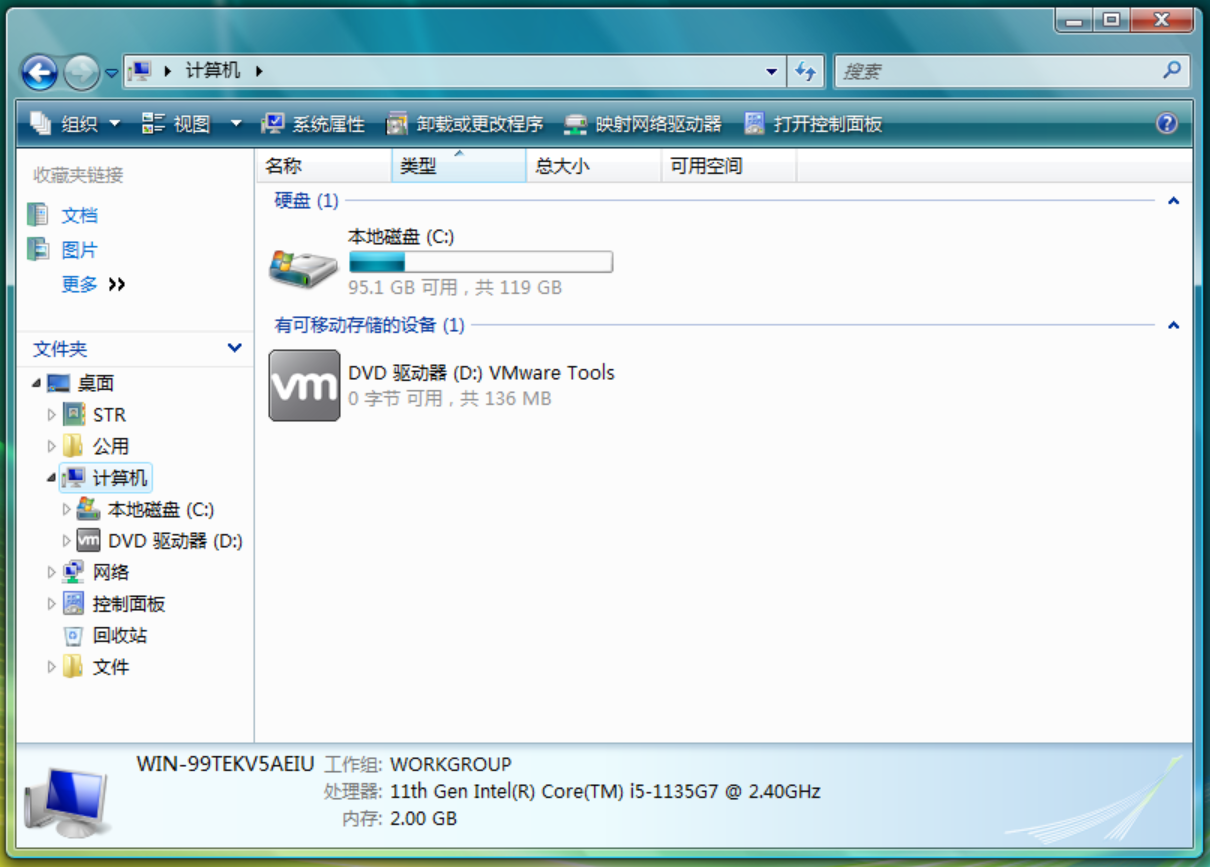Click the refresh icon beside address bar
The height and width of the screenshot is (867, 1210).
coord(805,72)
